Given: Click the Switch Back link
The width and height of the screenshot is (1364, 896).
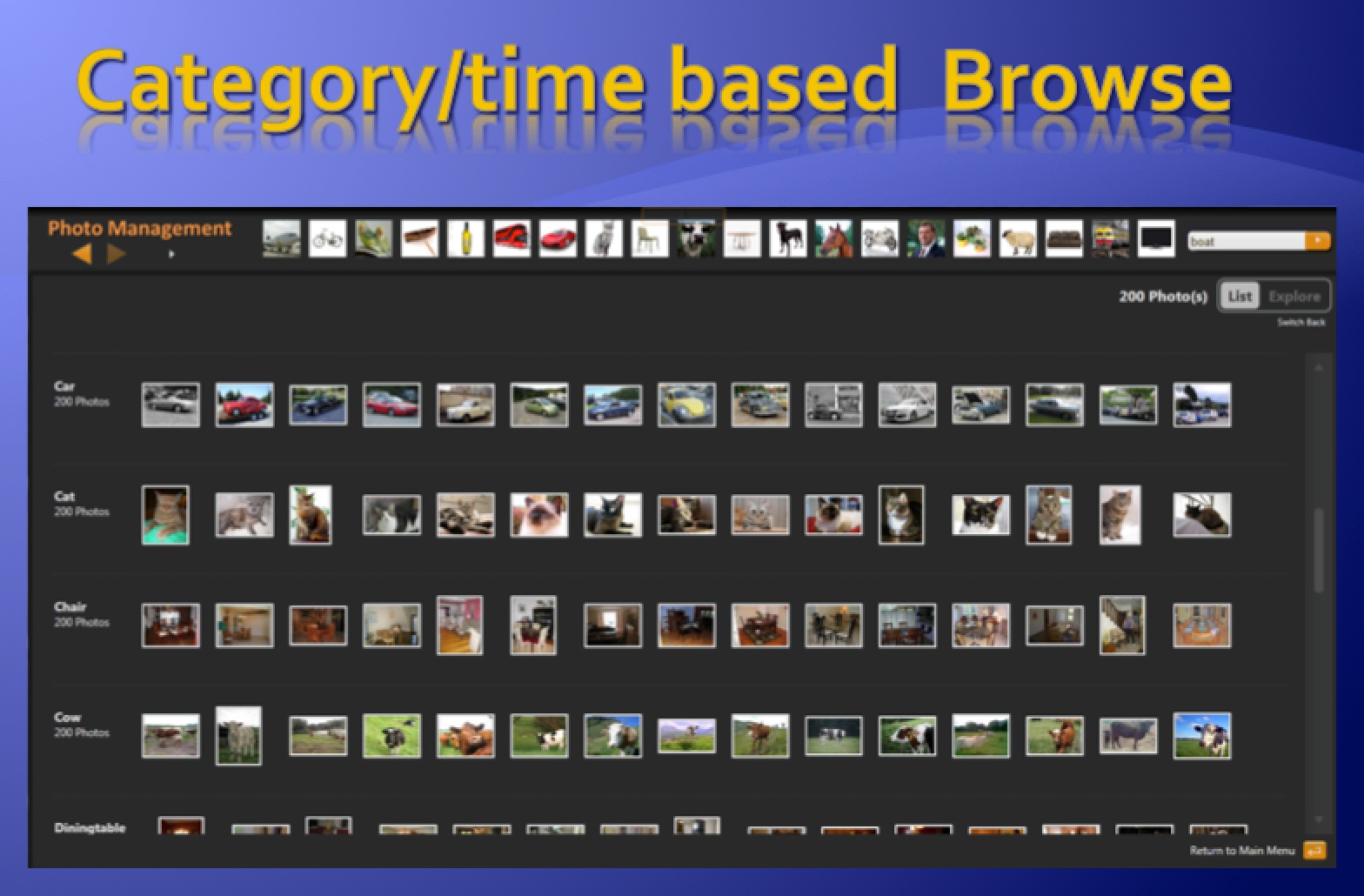Looking at the screenshot, I should 1300,323.
